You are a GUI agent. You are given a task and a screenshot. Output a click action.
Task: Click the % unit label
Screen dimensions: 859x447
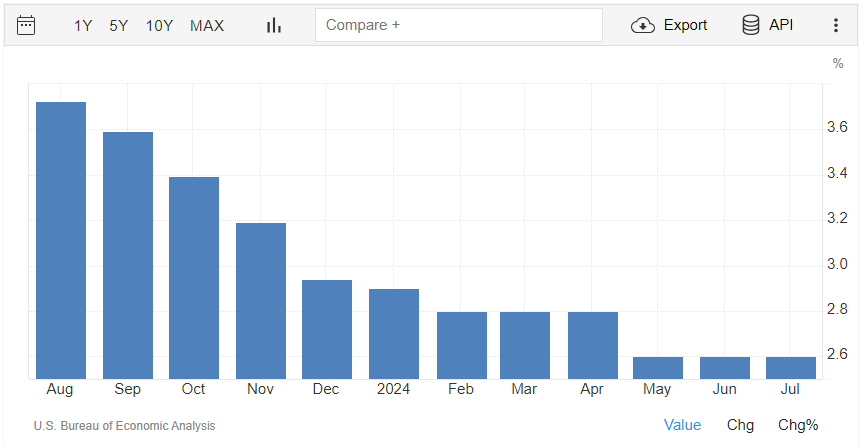838,64
